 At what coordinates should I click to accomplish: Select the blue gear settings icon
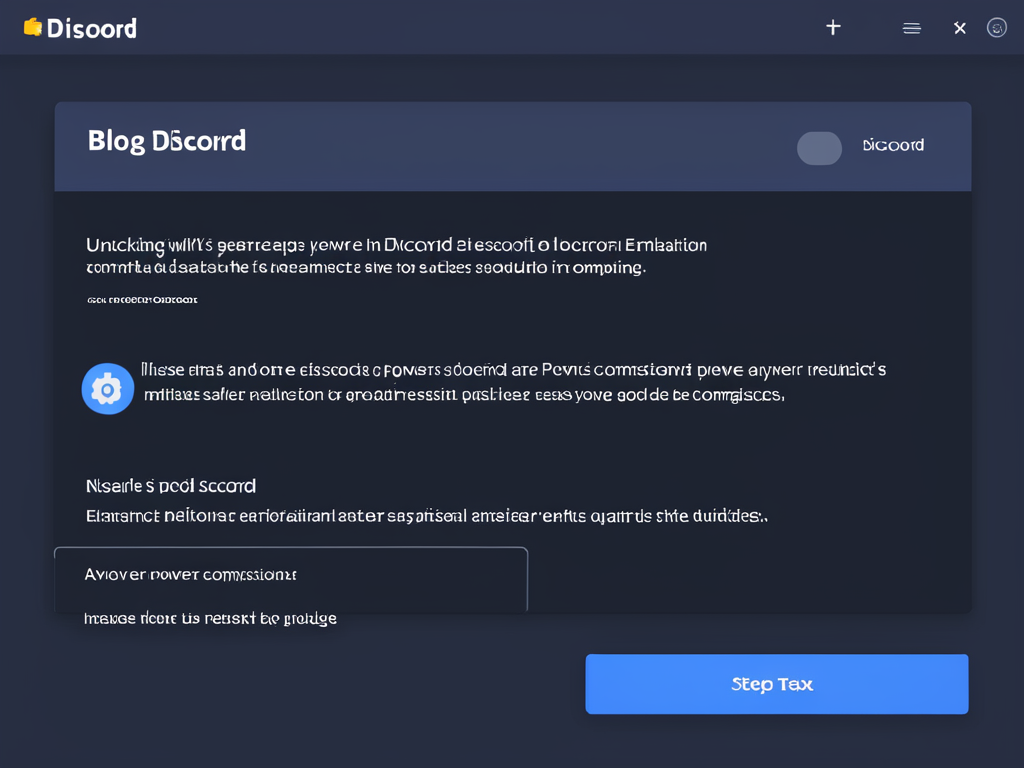tap(107, 388)
